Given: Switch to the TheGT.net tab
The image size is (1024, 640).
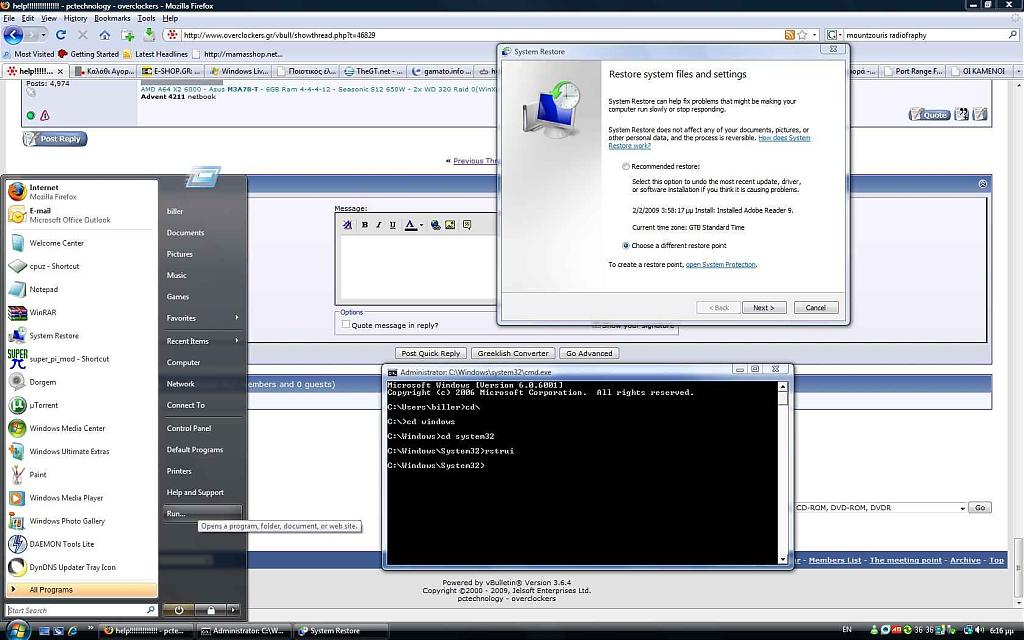Looking at the screenshot, I should (x=374, y=71).
